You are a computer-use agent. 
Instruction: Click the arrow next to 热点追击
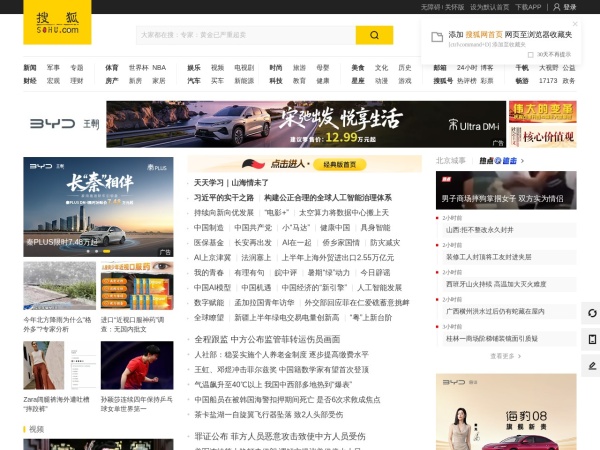coord(522,161)
